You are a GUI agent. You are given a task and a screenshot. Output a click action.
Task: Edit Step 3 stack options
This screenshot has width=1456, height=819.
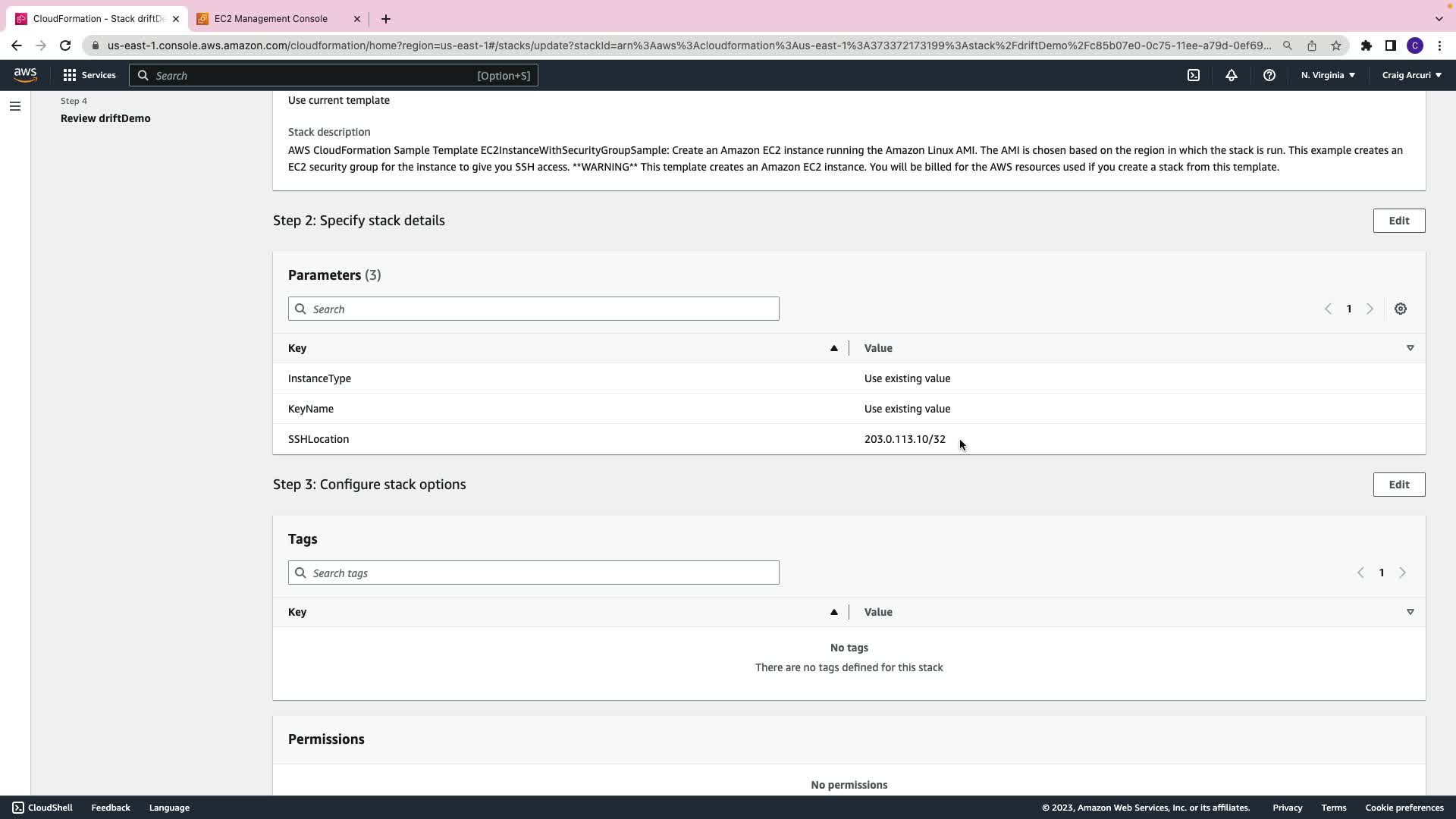coord(1398,485)
